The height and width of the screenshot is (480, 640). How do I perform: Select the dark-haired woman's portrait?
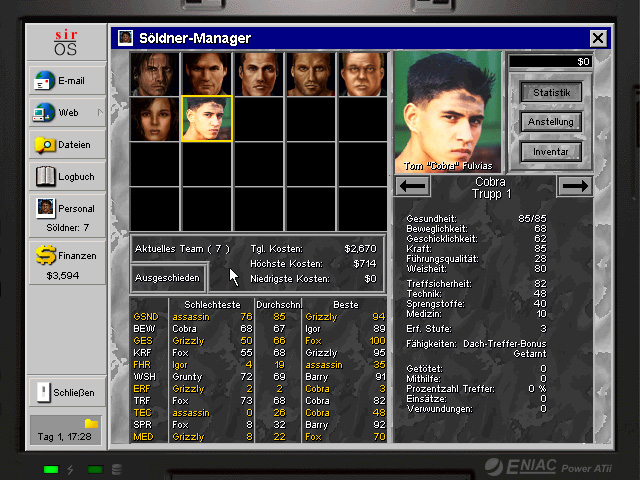(155, 119)
